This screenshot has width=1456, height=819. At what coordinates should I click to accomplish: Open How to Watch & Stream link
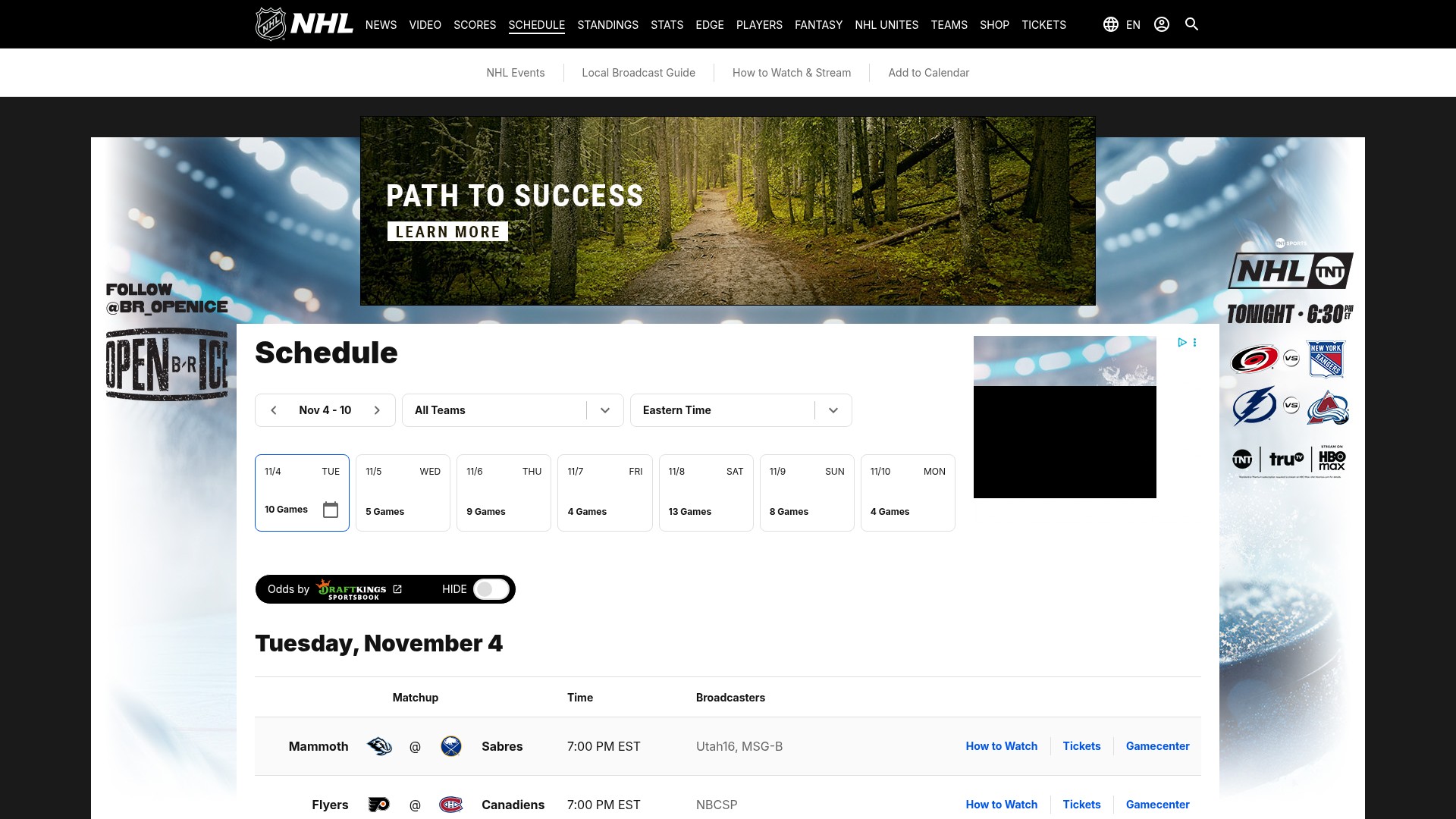pyautogui.click(x=792, y=73)
